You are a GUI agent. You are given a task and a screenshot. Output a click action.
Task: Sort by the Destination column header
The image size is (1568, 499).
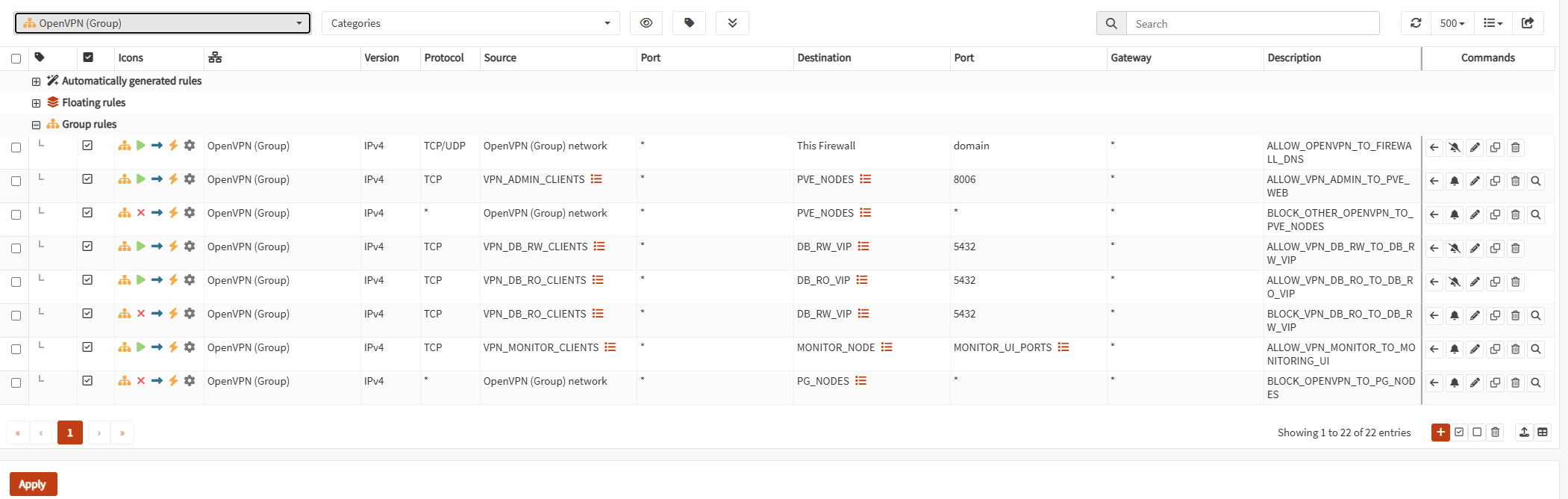tap(824, 58)
